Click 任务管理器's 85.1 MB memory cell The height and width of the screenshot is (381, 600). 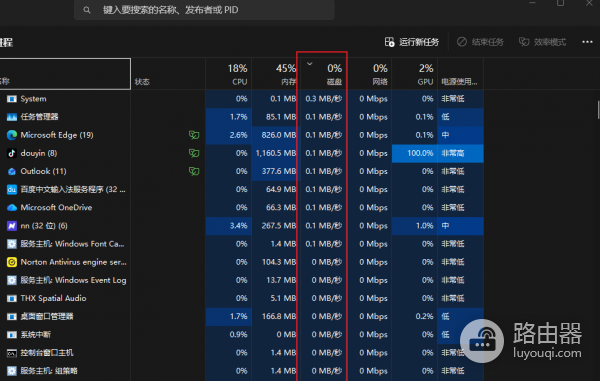pyautogui.click(x=274, y=117)
